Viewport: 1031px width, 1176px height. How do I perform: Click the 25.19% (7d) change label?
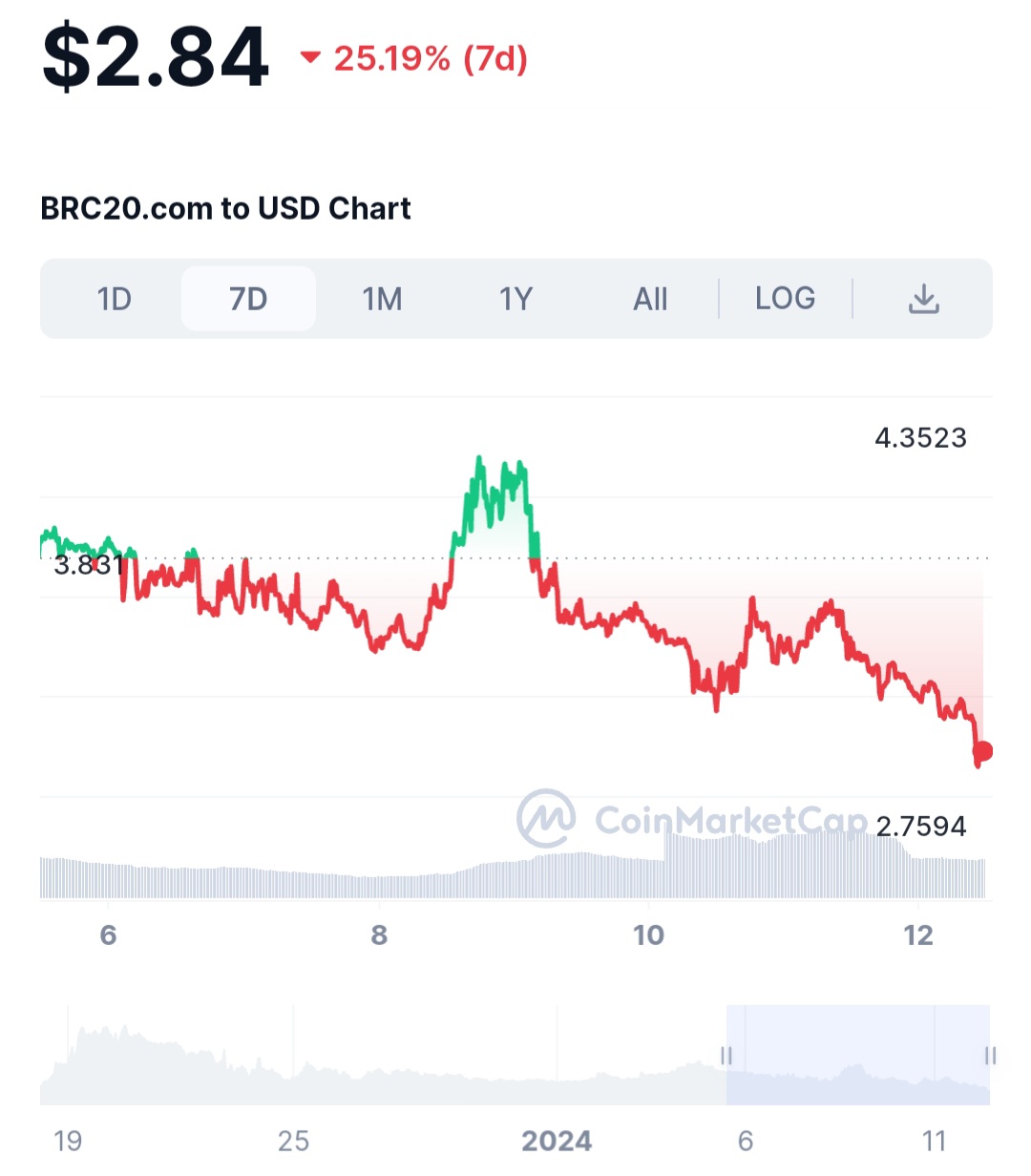[431, 59]
